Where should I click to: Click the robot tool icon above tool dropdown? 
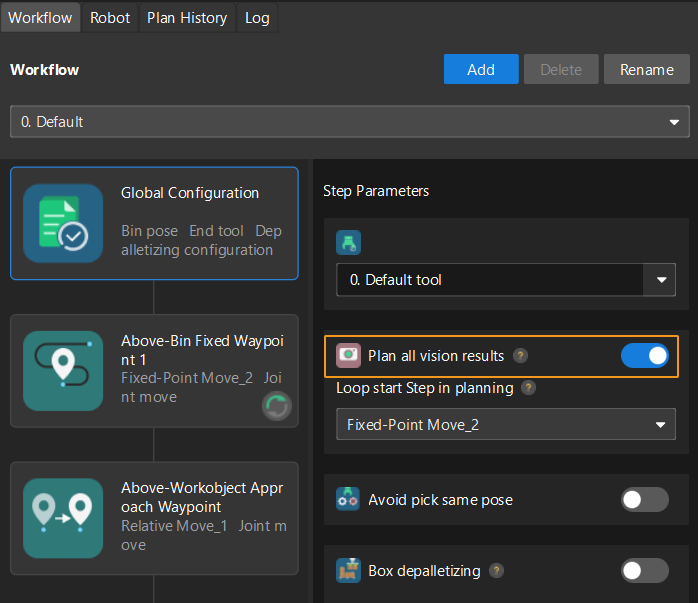point(349,242)
